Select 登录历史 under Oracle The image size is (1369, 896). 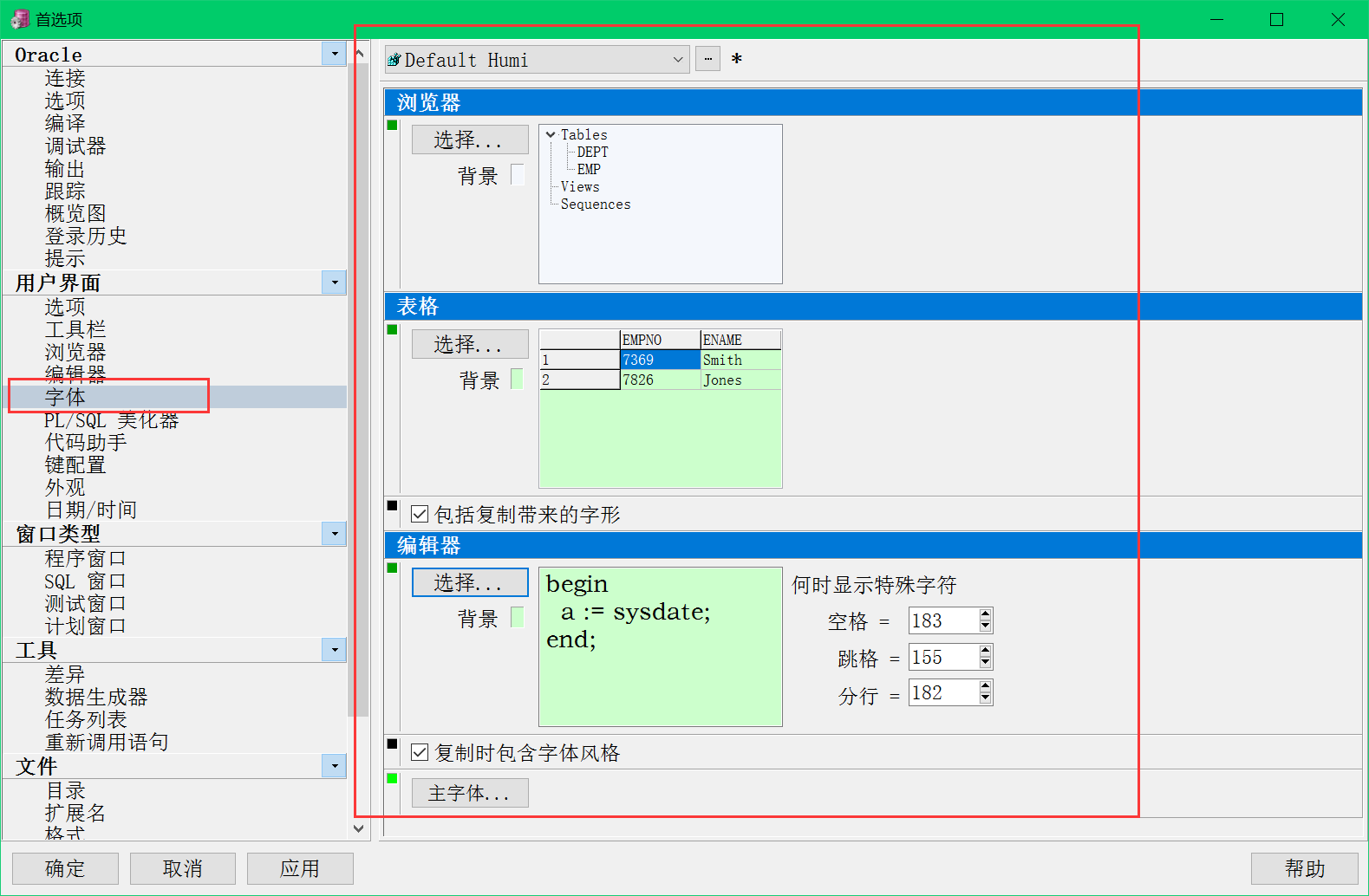click(x=86, y=236)
